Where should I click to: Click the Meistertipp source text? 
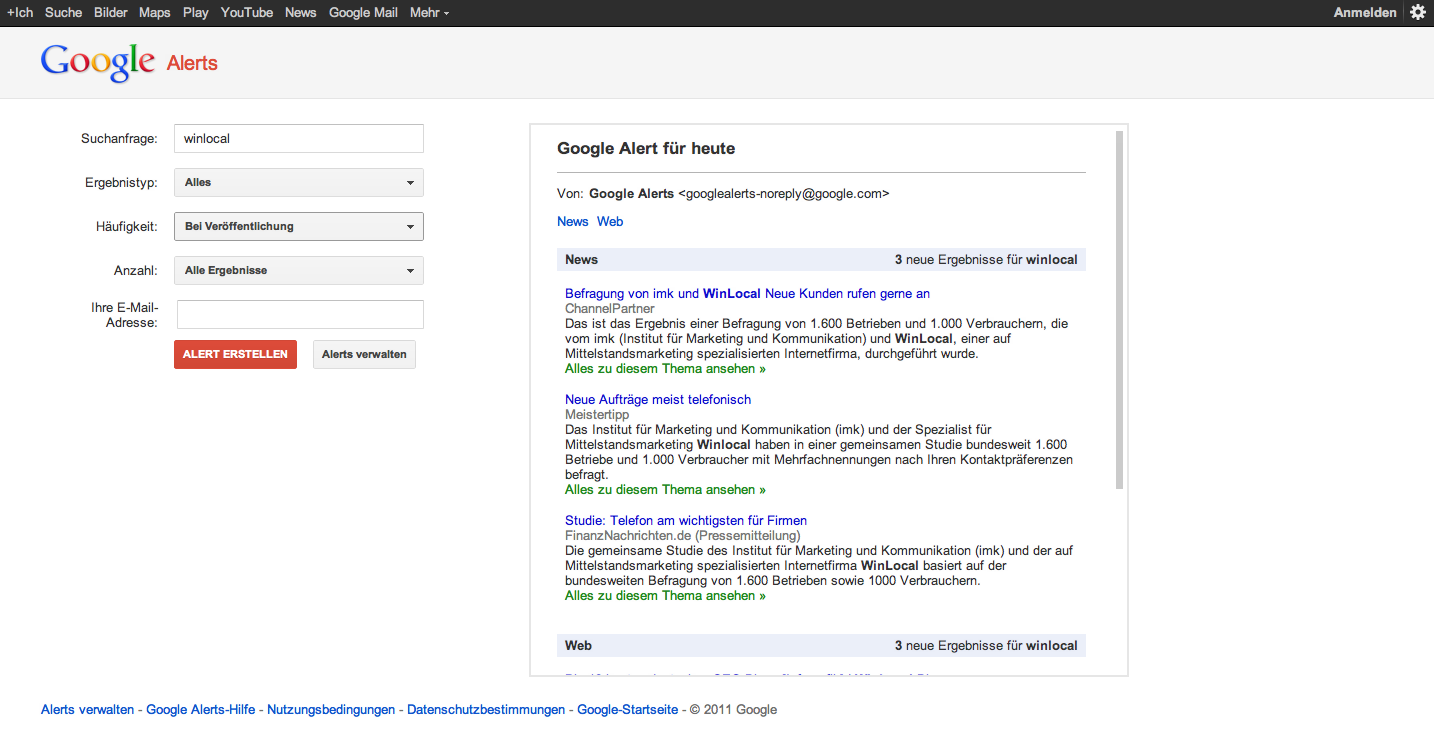(x=596, y=415)
